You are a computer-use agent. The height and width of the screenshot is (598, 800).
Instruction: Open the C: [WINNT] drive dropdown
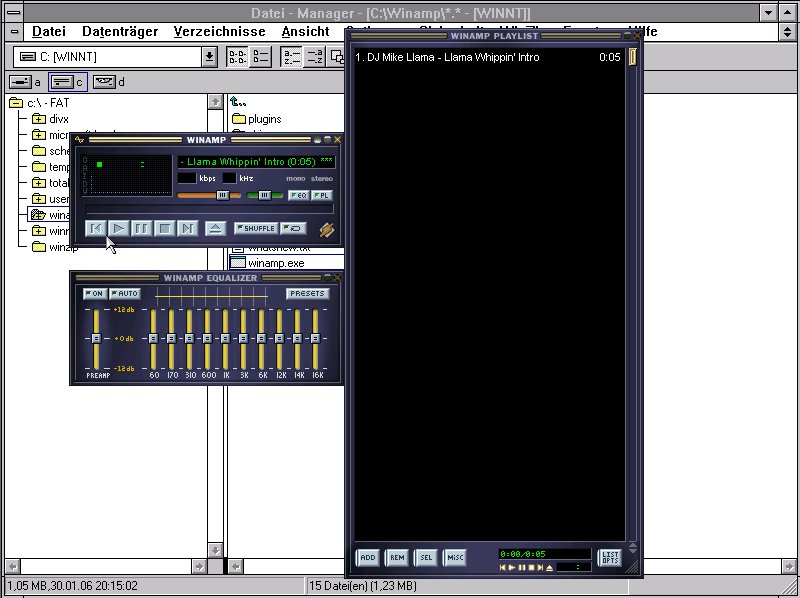(209, 57)
